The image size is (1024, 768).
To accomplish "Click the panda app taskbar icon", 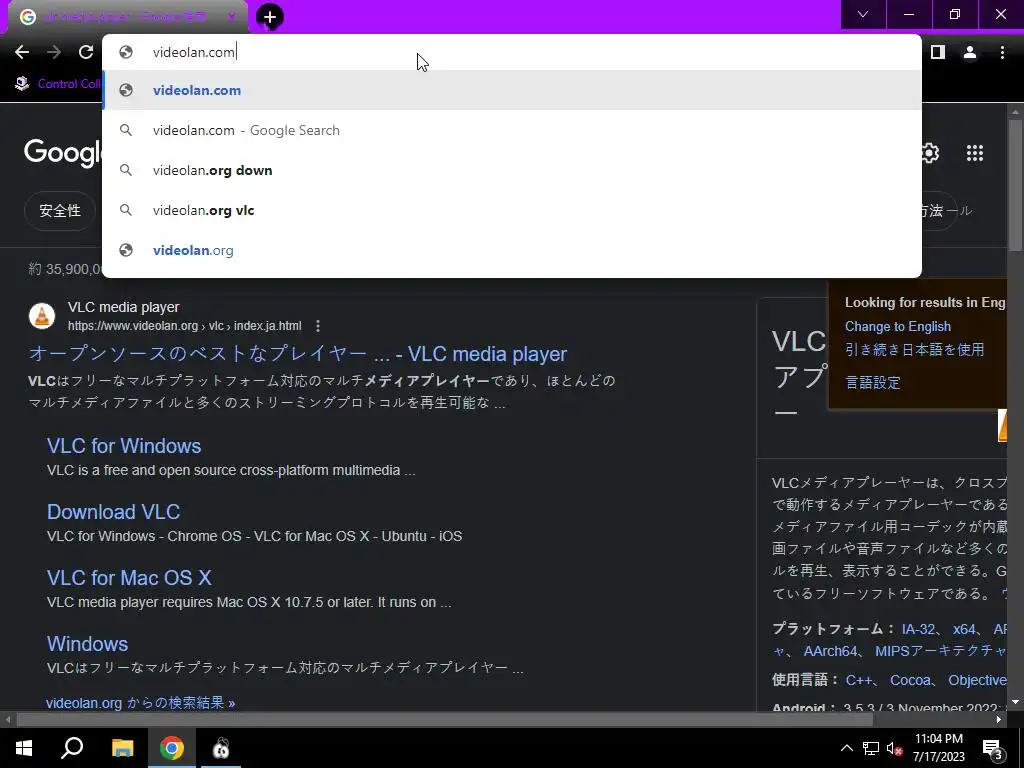I will click(221, 748).
